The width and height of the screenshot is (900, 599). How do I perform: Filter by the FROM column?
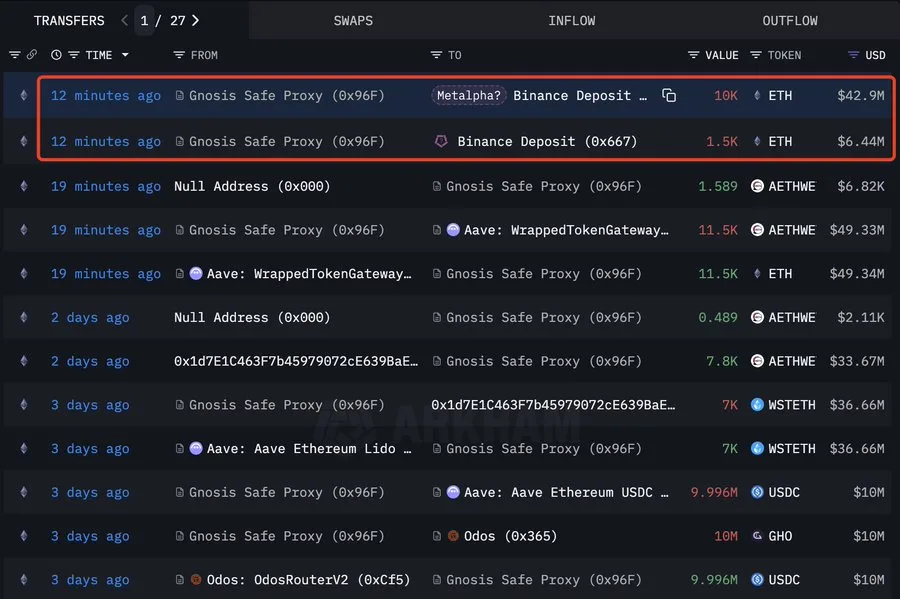point(179,55)
